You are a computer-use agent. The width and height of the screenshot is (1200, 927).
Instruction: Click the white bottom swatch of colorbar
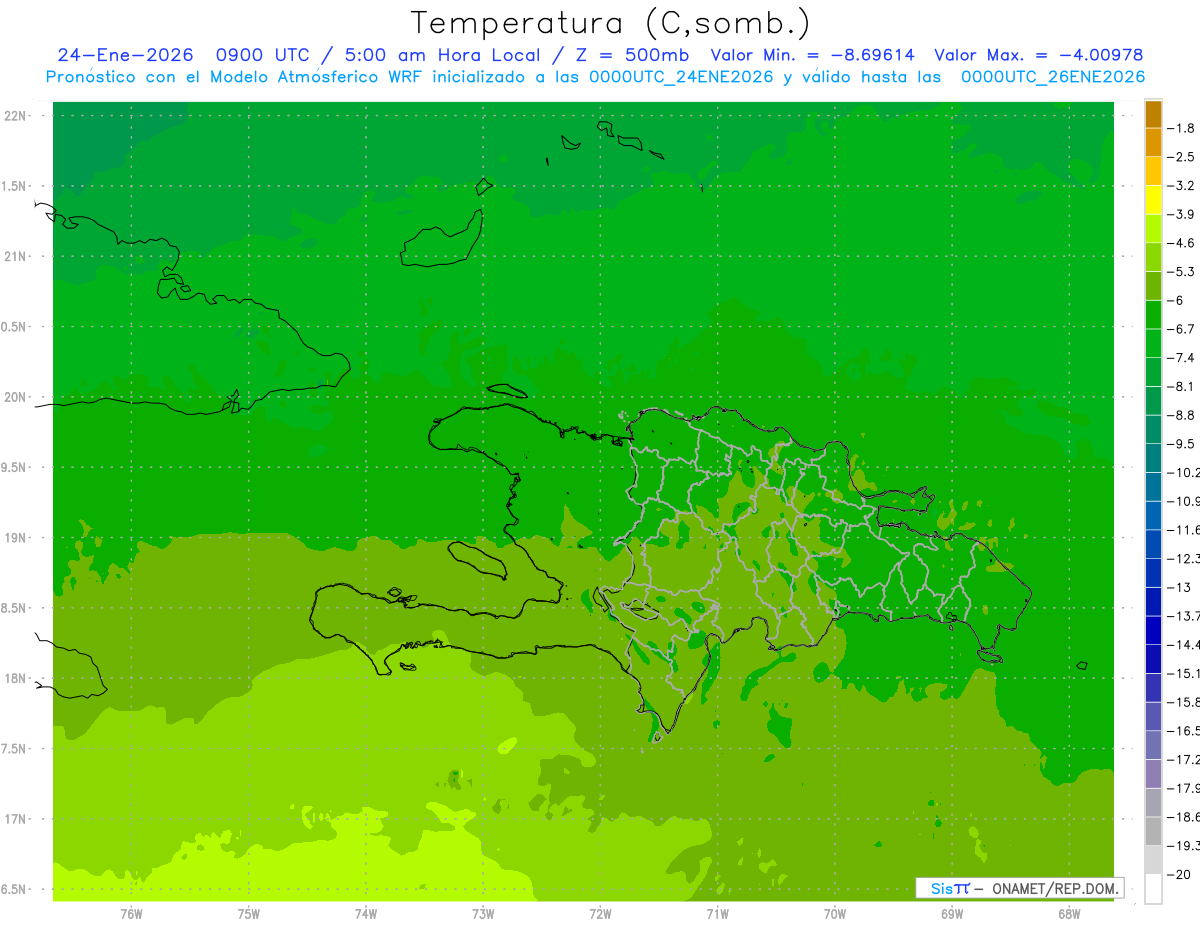coord(1153,889)
